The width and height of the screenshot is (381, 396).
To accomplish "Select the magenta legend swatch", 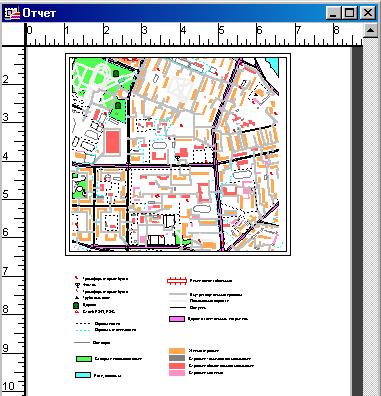I will pos(177,319).
